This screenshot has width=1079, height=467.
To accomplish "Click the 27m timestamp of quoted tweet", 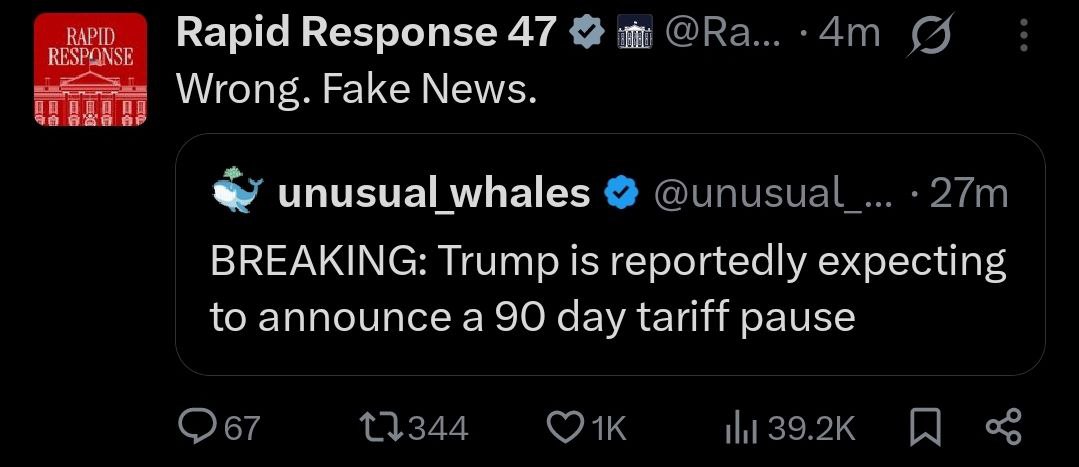I will (969, 195).
